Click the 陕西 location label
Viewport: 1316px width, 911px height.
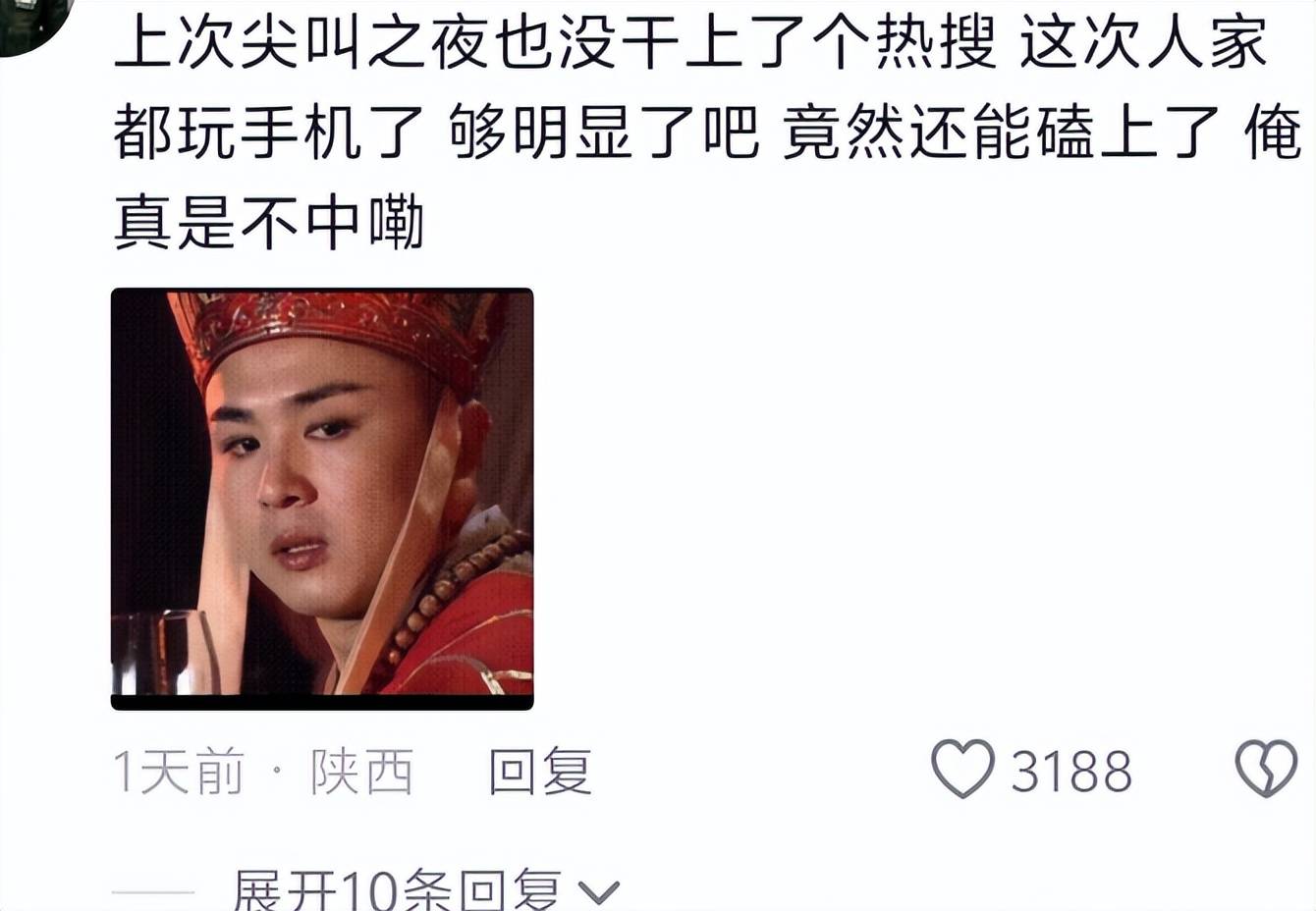(x=362, y=772)
